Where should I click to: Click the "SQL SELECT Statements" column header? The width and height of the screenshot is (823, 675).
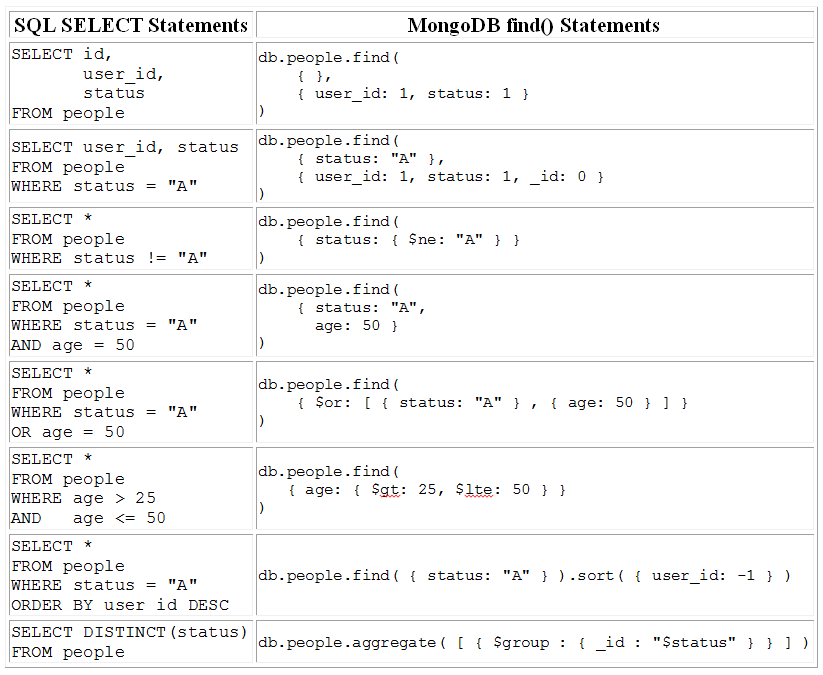coord(131,25)
